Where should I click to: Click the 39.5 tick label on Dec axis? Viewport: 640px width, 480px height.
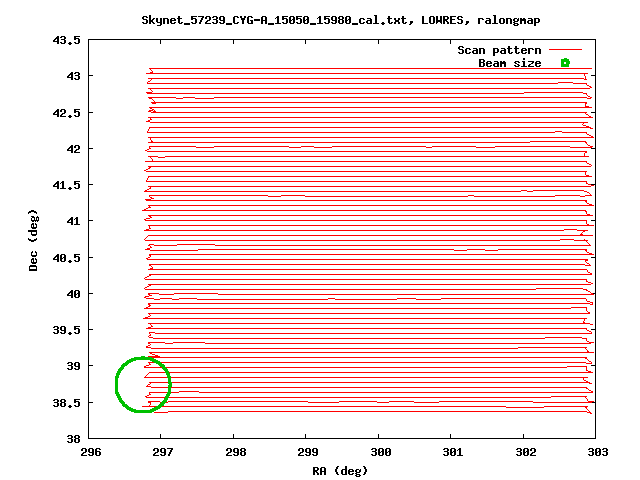coord(67,330)
